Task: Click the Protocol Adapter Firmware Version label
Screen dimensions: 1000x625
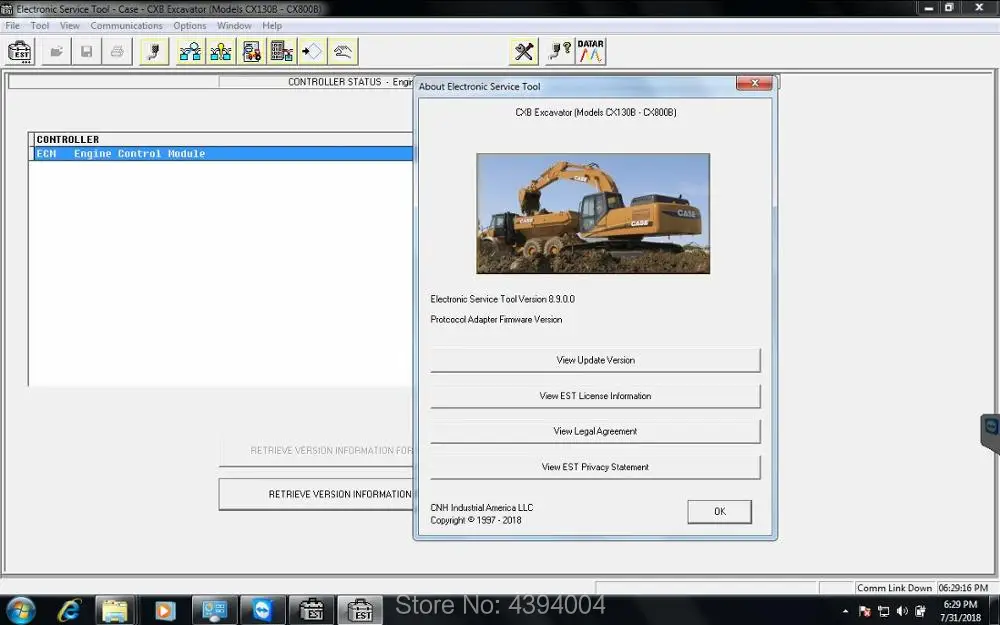Action: 496,320
